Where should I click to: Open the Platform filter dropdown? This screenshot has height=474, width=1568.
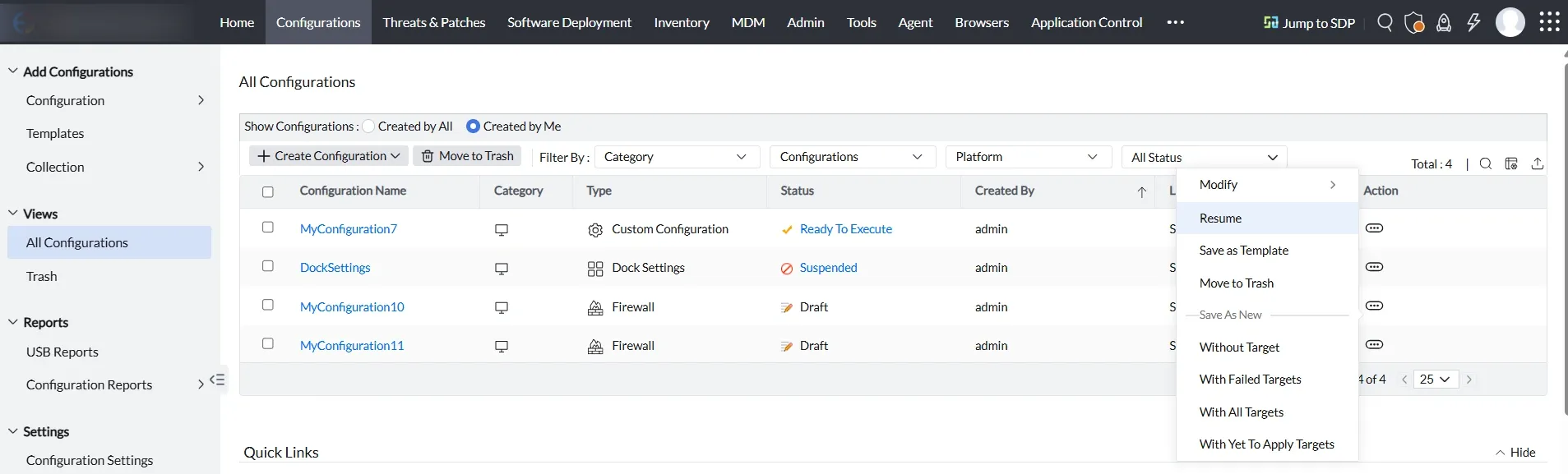coord(1029,157)
